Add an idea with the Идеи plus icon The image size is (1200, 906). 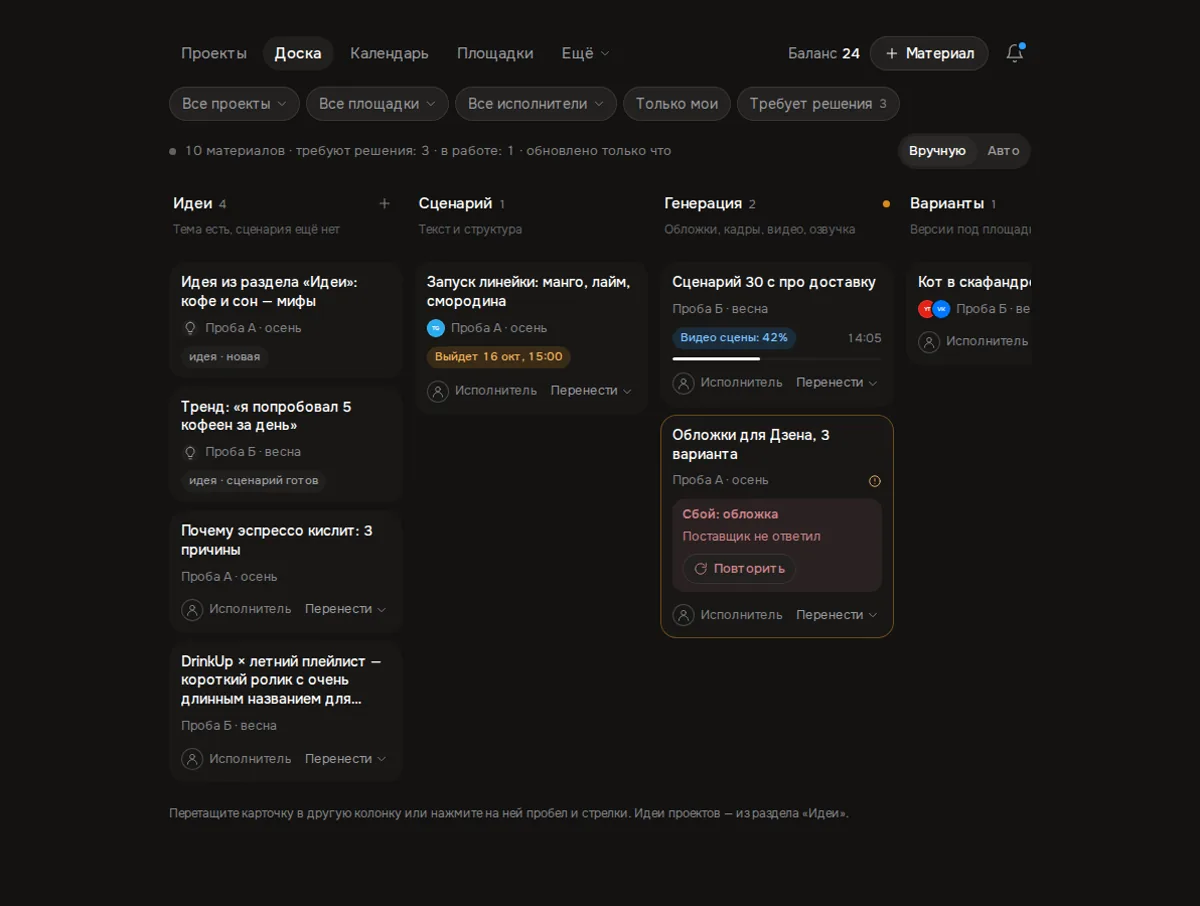coord(384,204)
